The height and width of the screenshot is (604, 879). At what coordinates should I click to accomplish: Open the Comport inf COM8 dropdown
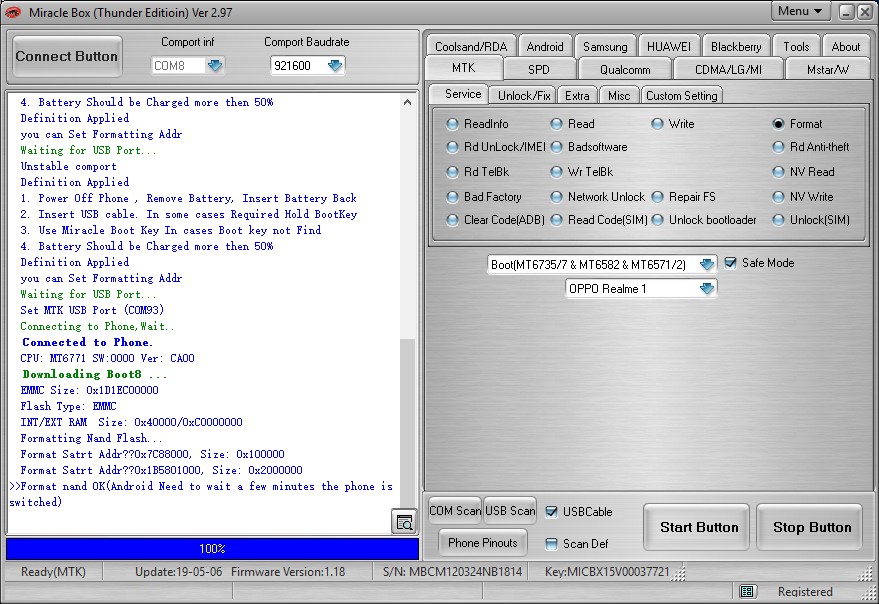pos(215,66)
